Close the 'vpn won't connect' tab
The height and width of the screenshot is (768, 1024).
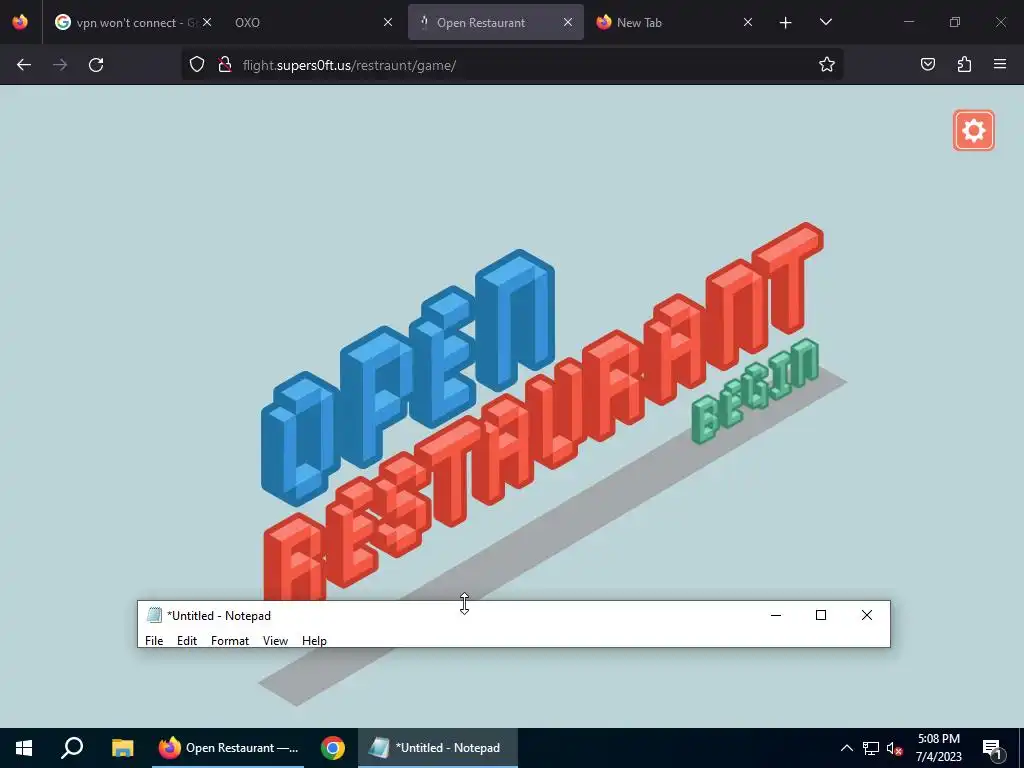click(207, 22)
